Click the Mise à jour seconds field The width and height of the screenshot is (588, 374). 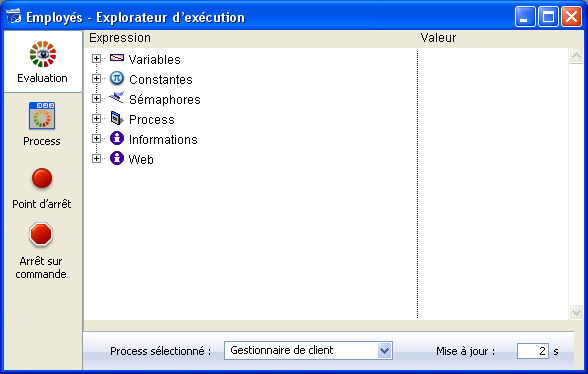[x=532, y=351]
